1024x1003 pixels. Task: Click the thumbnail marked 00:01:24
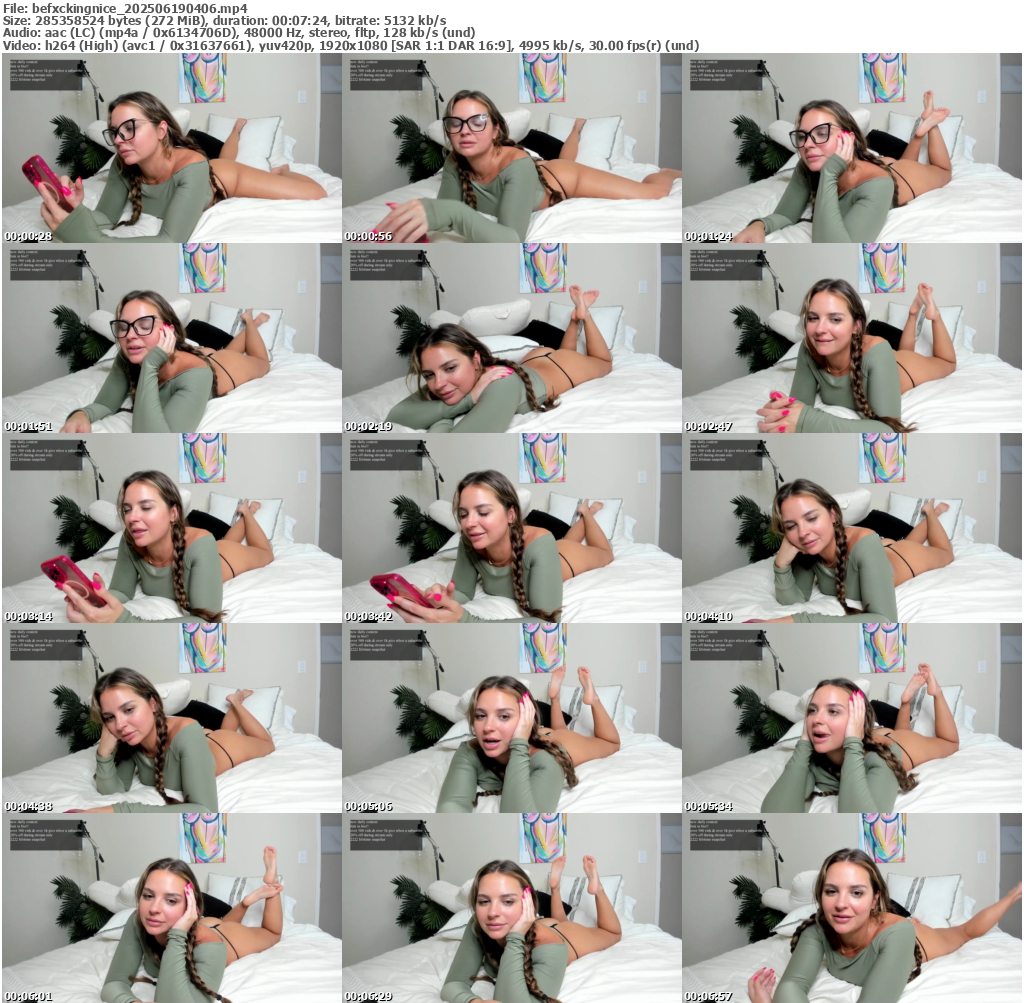coord(852,148)
